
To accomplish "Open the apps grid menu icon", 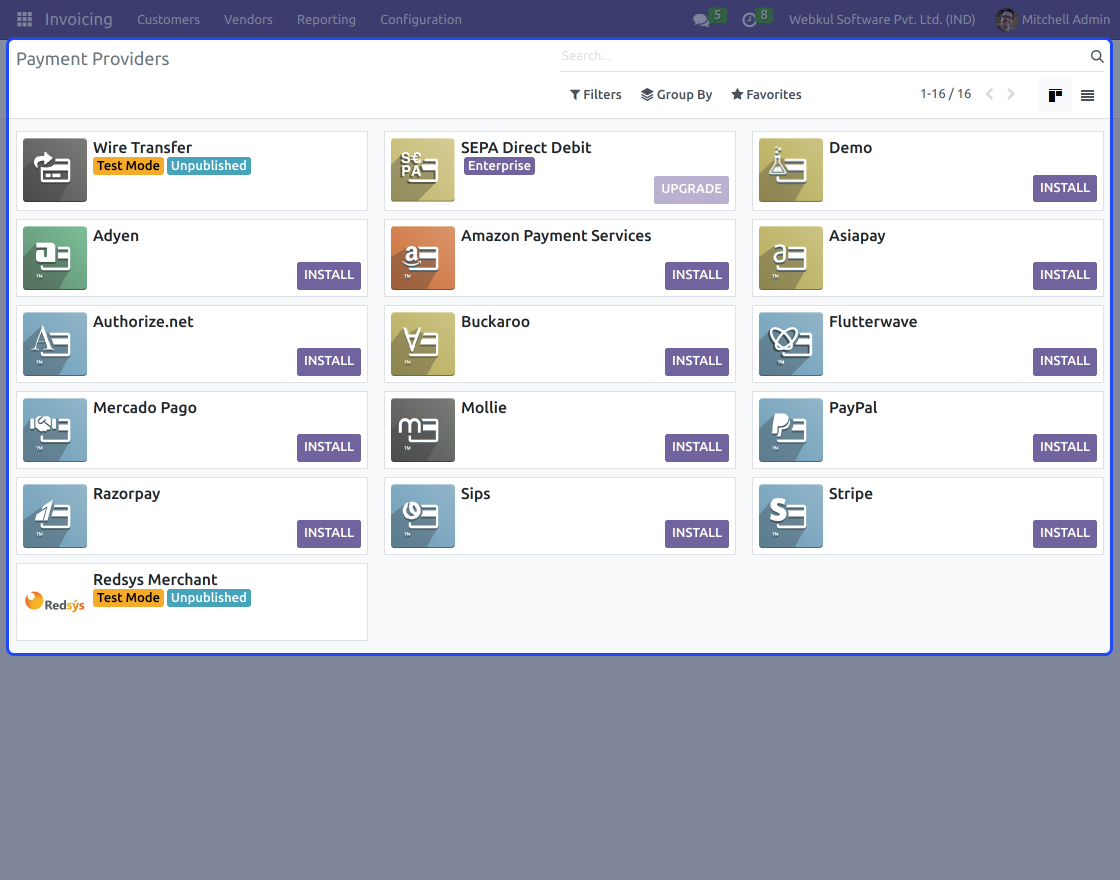I will pyautogui.click(x=24, y=19).
